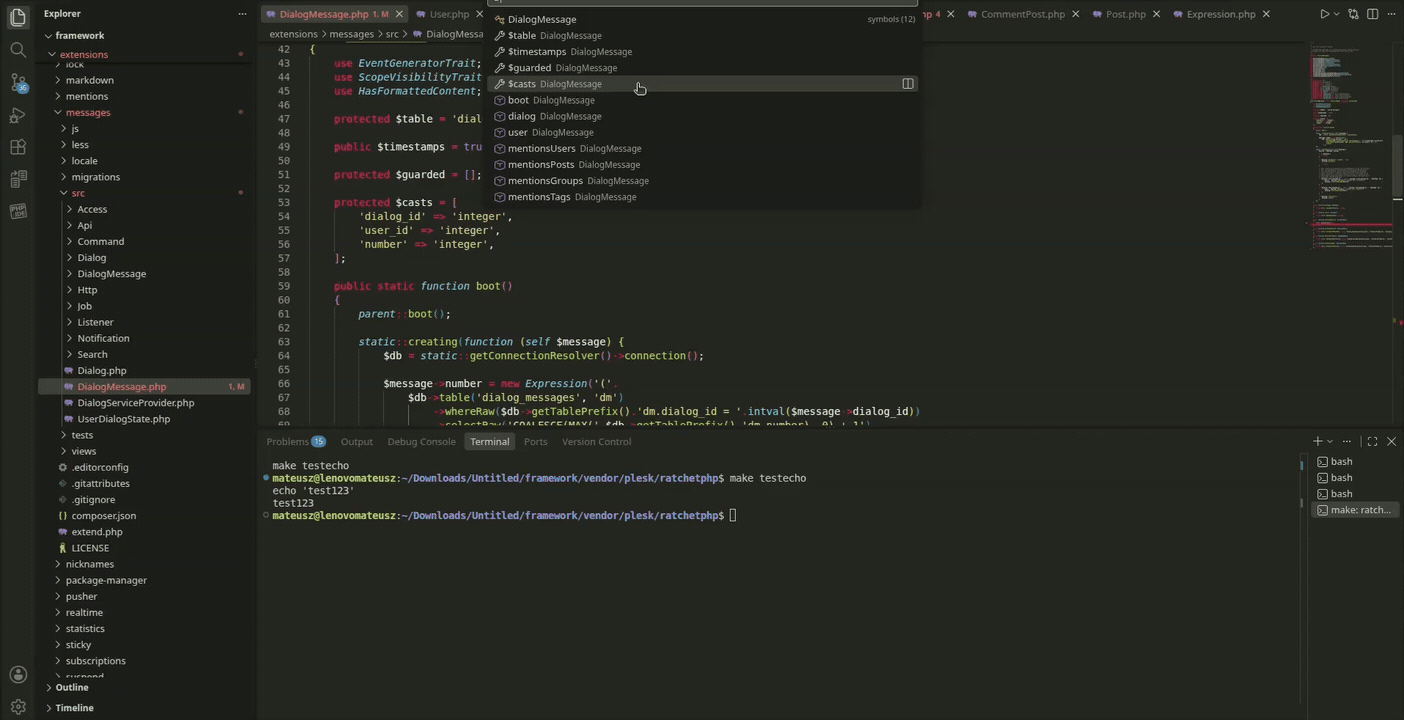Close the DialogMessage.php editor tab
Image resolution: width=1404 pixels, height=720 pixels.
tap(399, 14)
